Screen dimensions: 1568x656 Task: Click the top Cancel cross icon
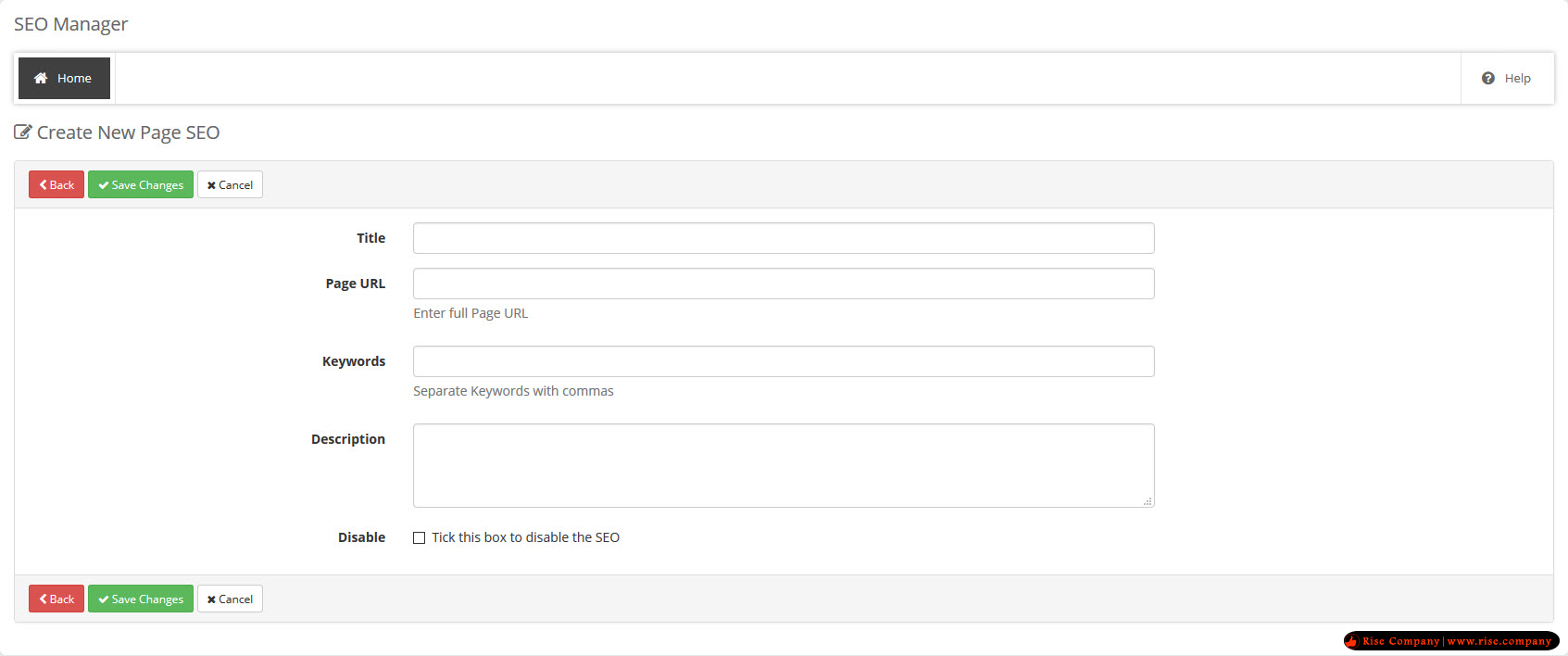click(x=211, y=185)
